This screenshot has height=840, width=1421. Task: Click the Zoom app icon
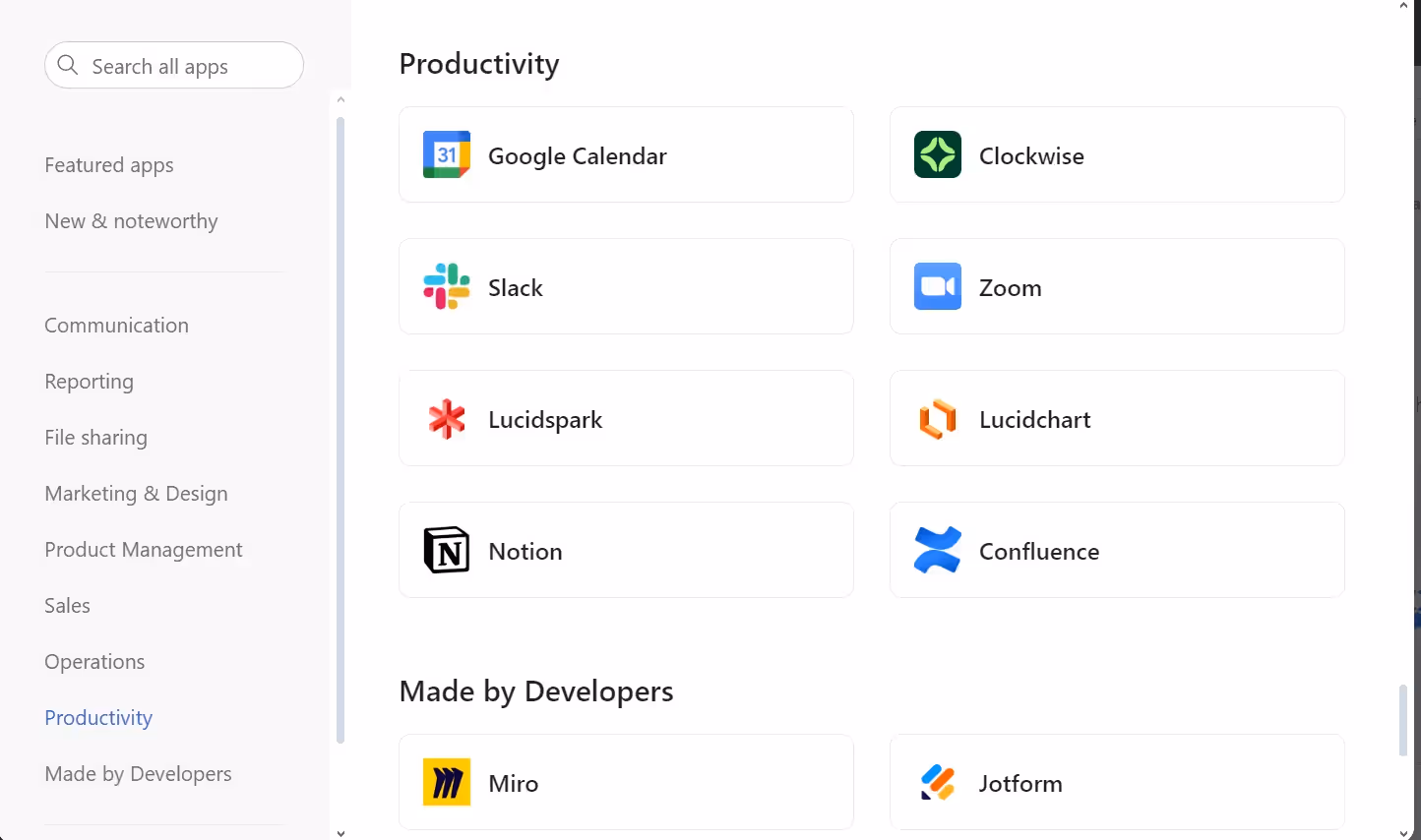tap(937, 286)
